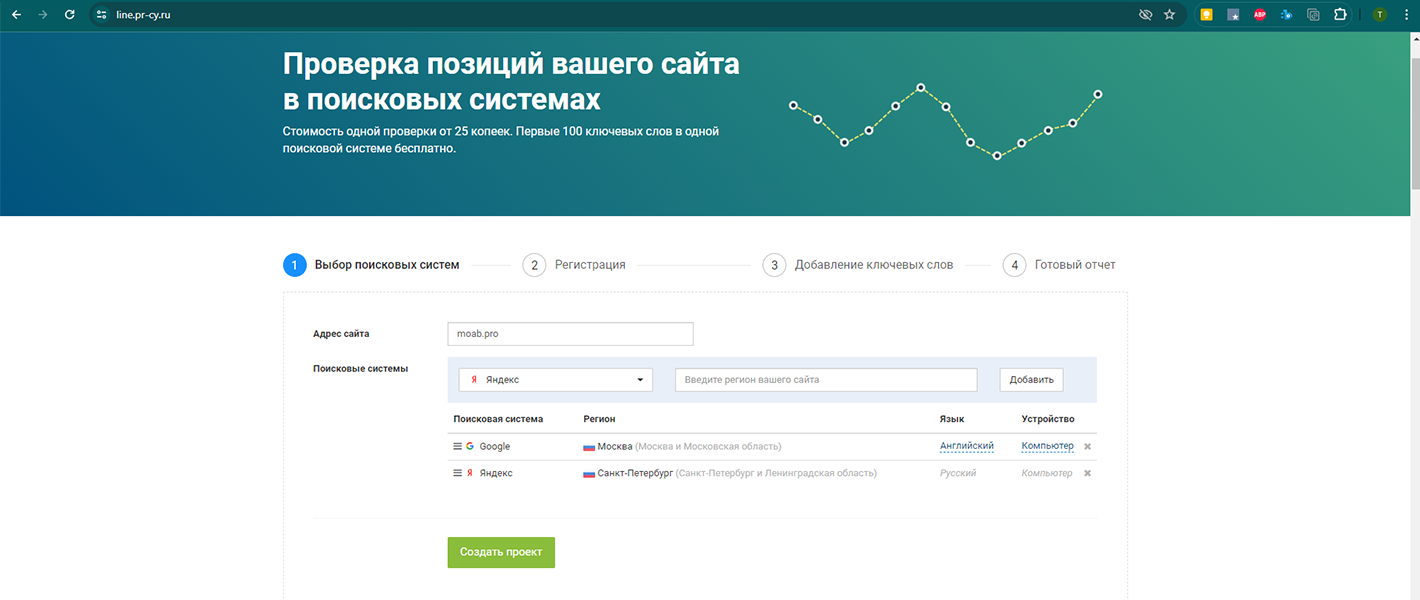
Task: Grab the drag handle of the Google row
Action: tap(457, 447)
